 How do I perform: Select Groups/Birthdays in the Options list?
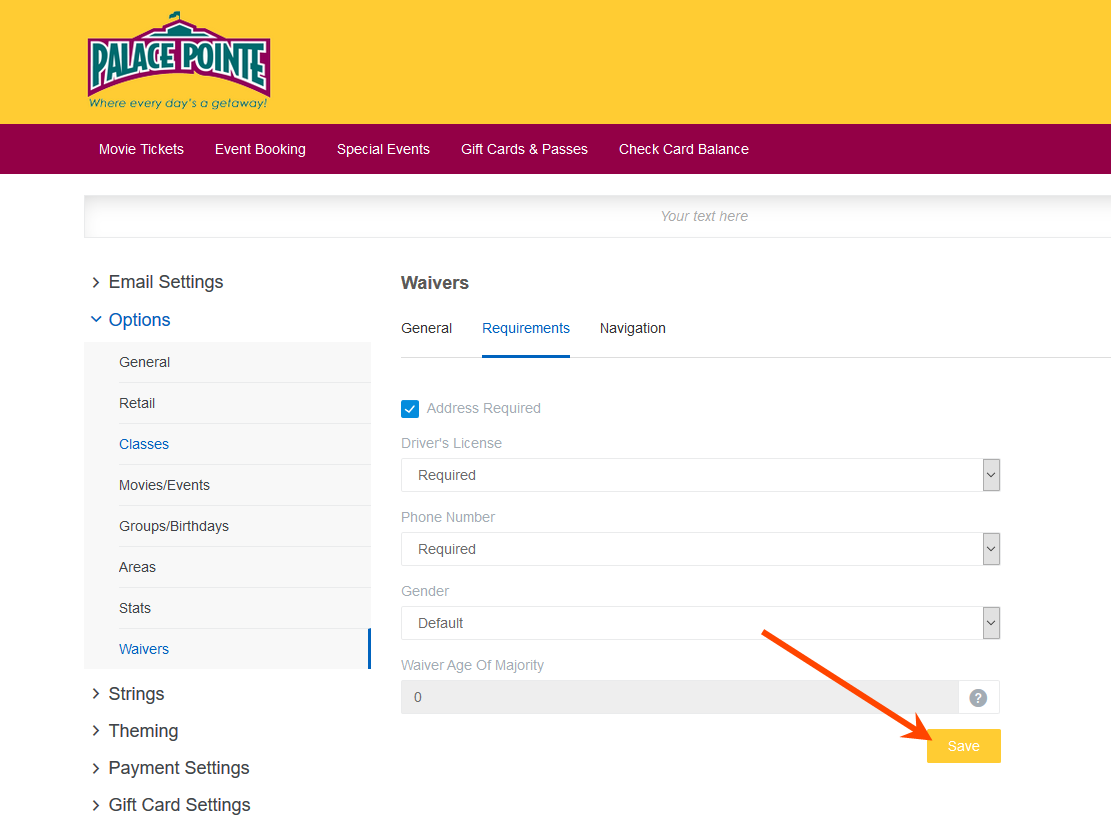[x=174, y=526]
